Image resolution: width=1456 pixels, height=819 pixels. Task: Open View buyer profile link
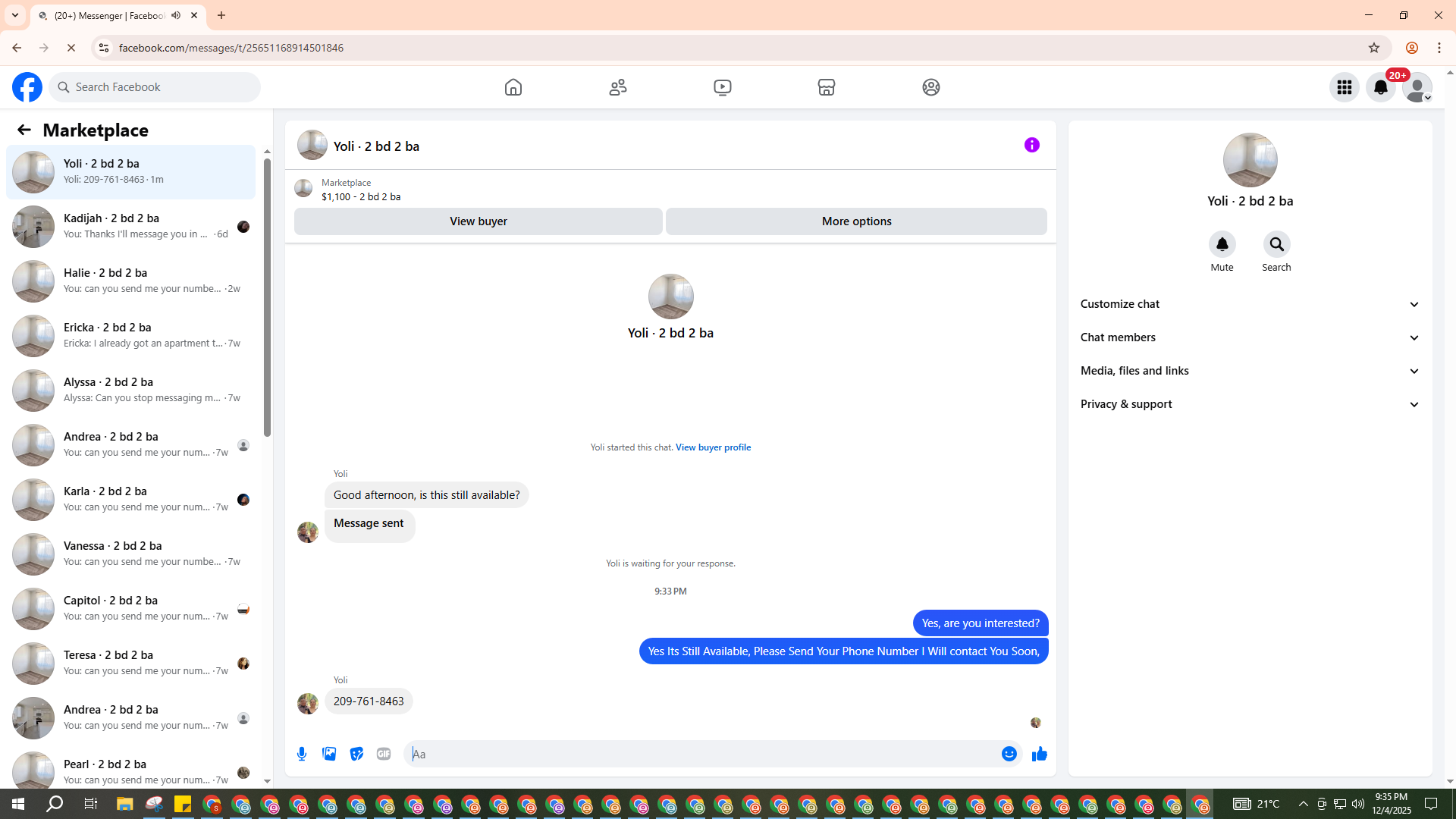pos(713,447)
